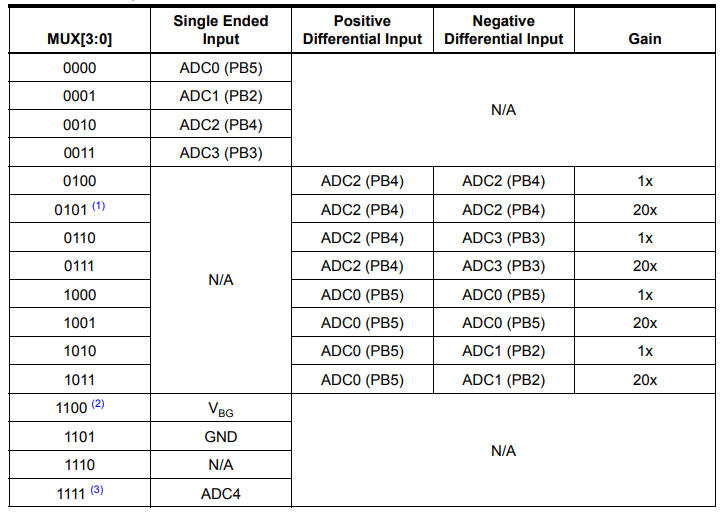Follow footnote 2 link next to 1100
Viewport: 725px width, 518px height.
98,405
